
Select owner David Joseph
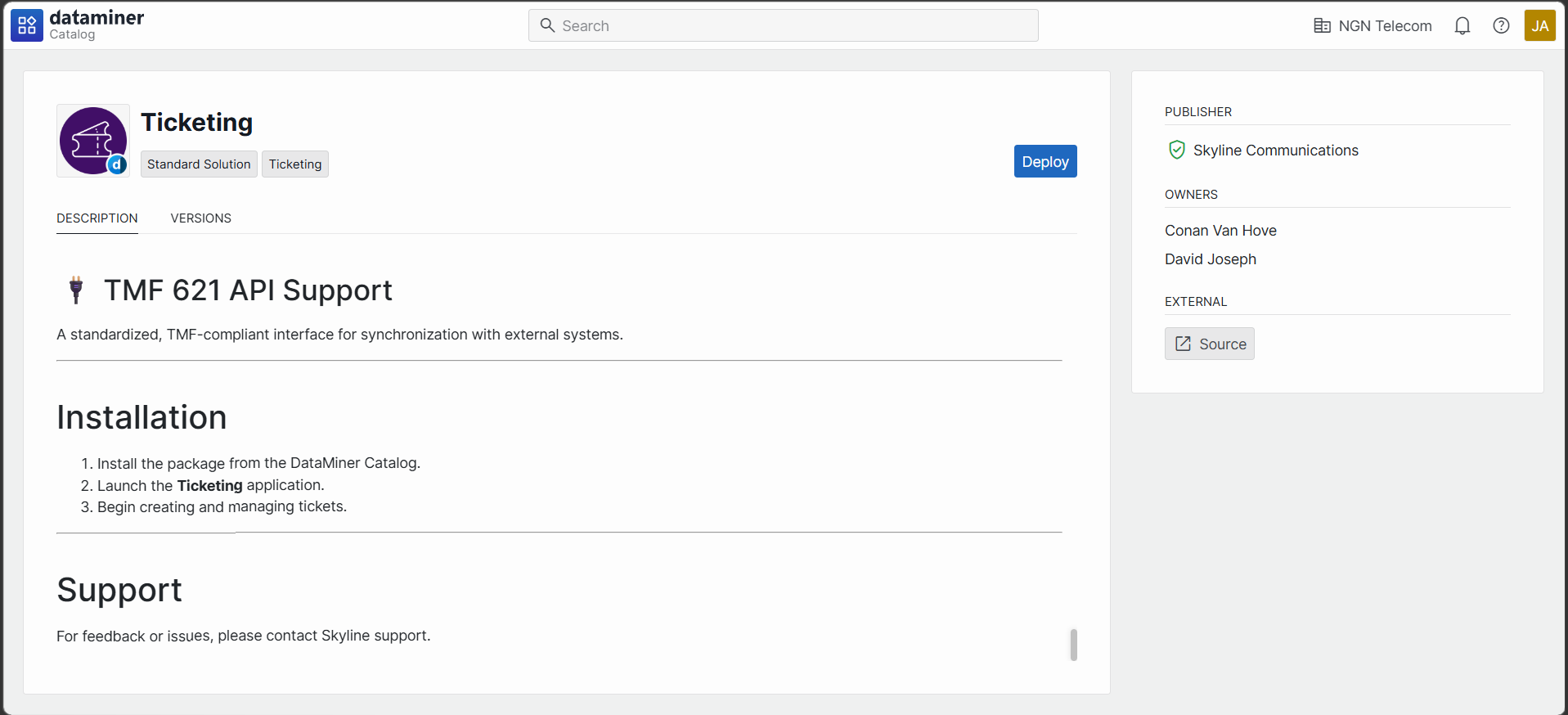click(x=1210, y=259)
